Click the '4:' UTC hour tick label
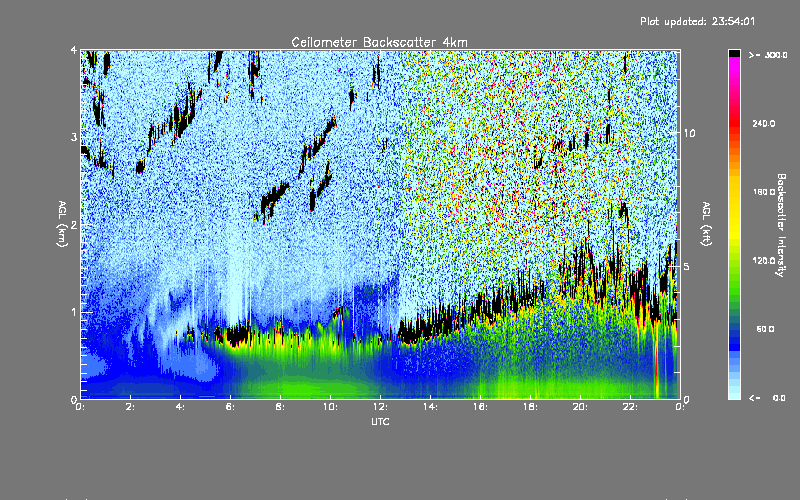The height and width of the screenshot is (500, 800). click(x=180, y=407)
